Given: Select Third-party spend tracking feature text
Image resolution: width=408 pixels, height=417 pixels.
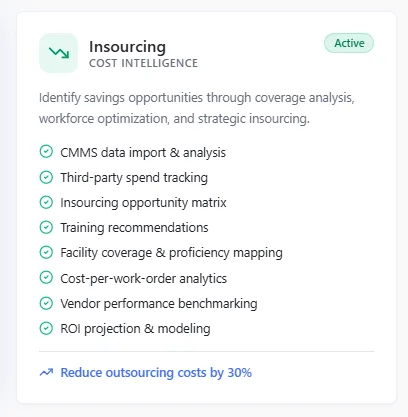Looking at the screenshot, I should [x=134, y=178].
